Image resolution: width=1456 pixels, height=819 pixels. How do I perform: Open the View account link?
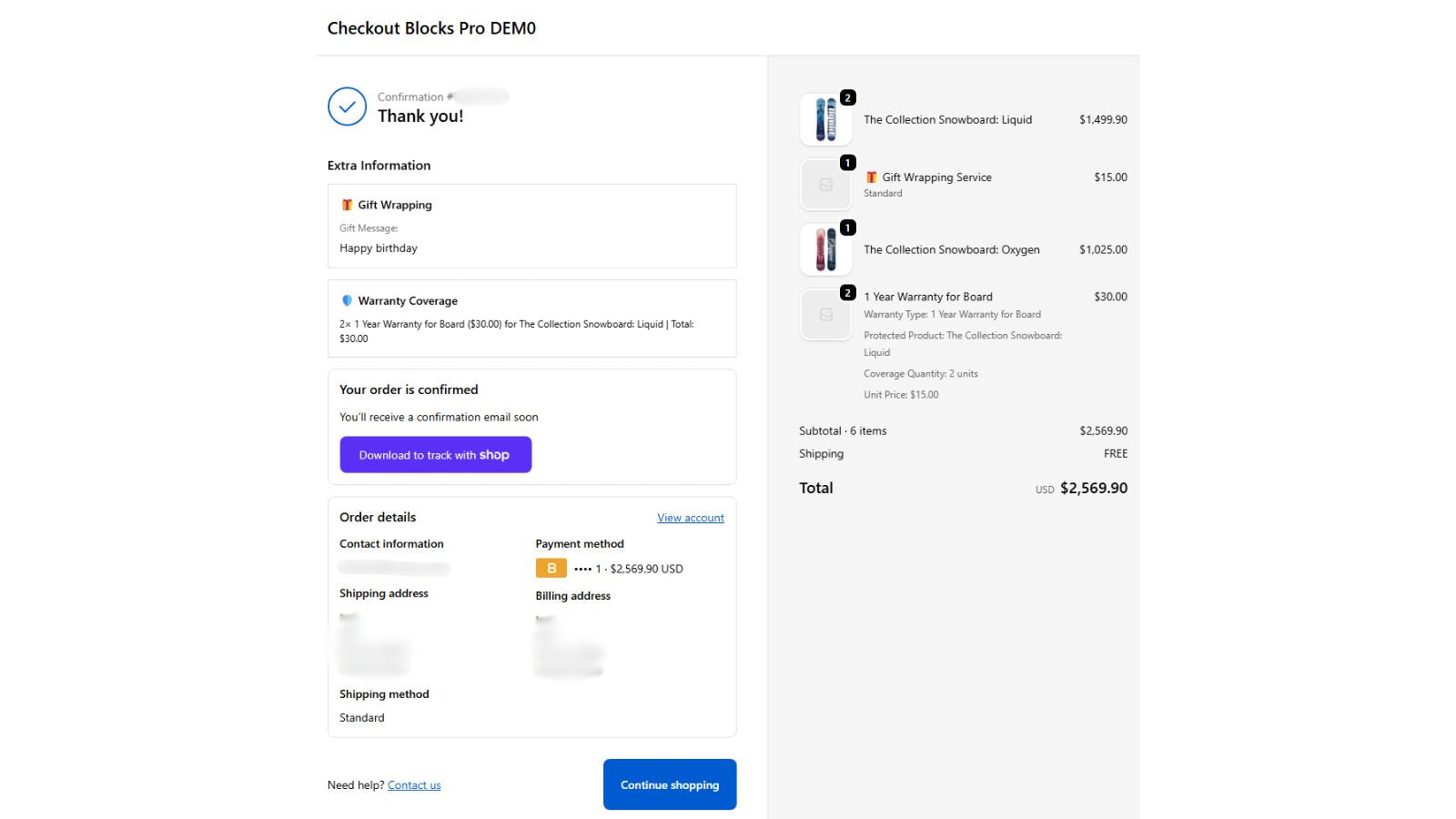tap(691, 517)
